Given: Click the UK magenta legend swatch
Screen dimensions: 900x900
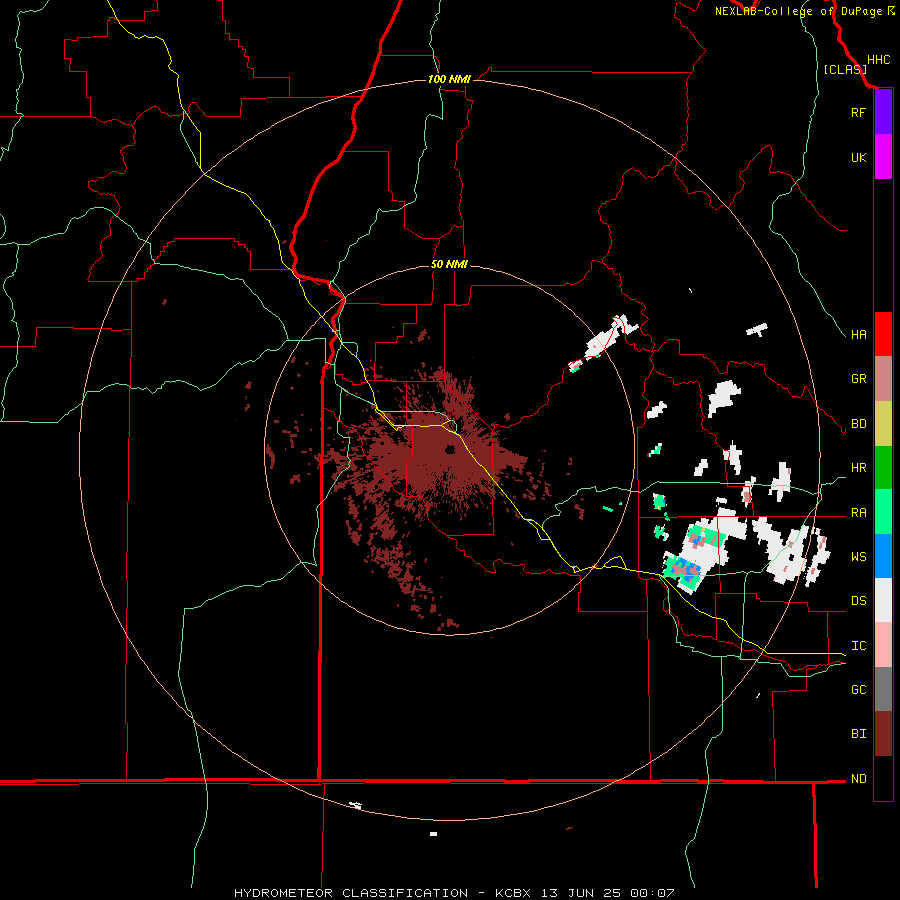Looking at the screenshot, I should coord(883,157).
